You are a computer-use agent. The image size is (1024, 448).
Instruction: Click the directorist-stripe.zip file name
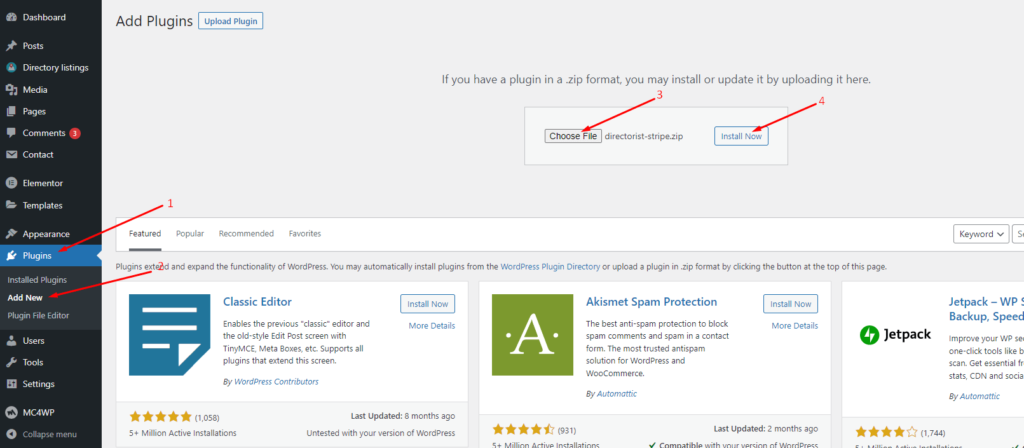pyautogui.click(x=644, y=136)
